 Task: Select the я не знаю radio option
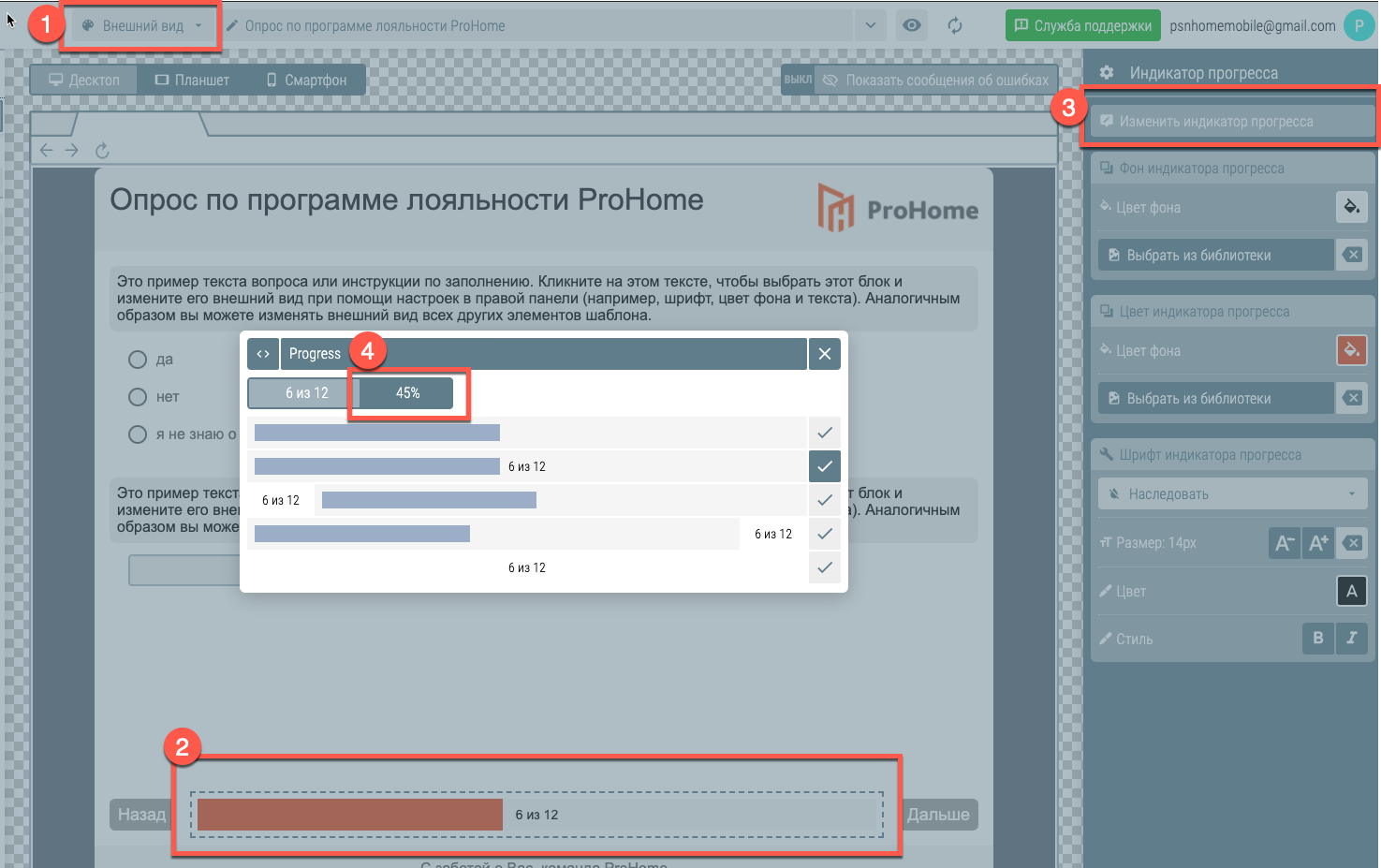click(x=138, y=434)
